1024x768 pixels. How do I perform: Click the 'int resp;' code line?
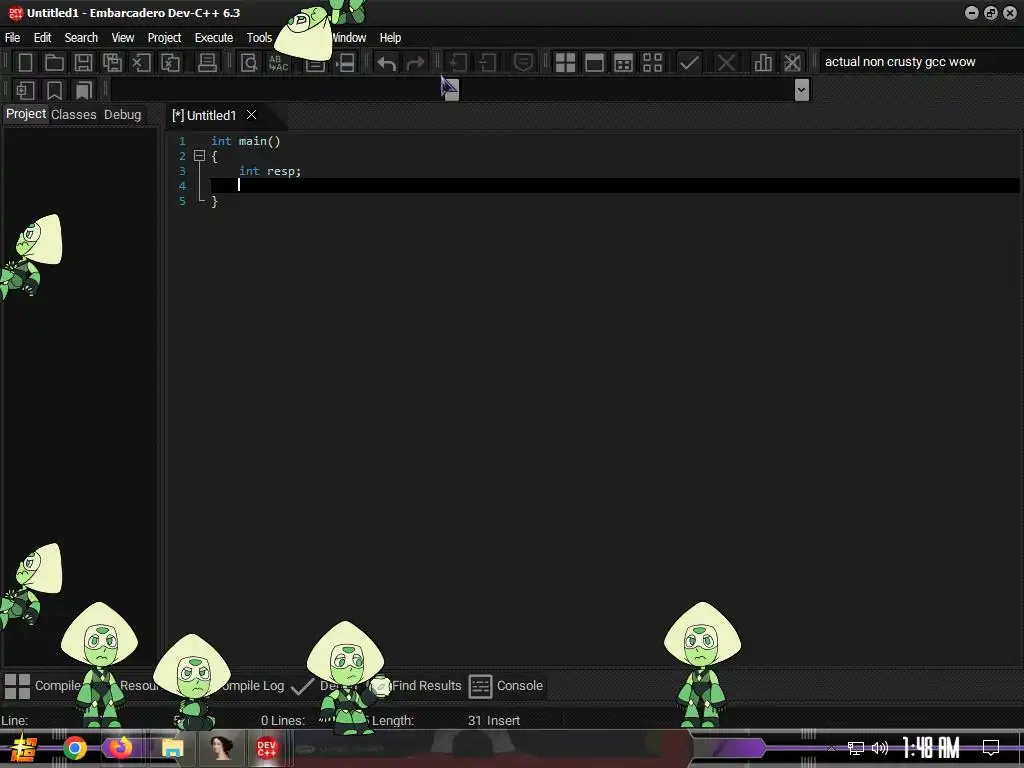coord(270,171)
